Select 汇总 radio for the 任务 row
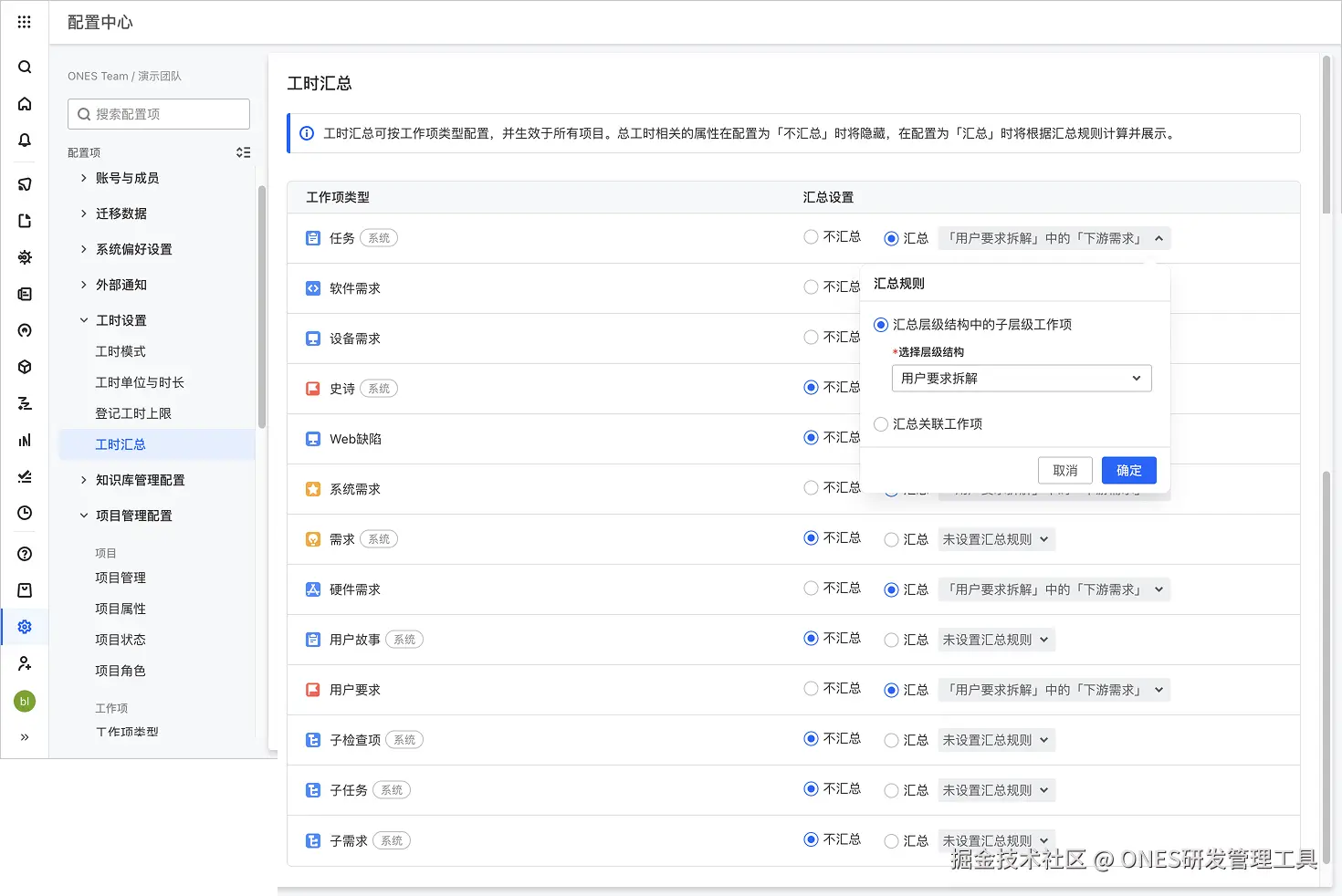The width and height of the screenshot is (1342, 896). click(891, 238)
